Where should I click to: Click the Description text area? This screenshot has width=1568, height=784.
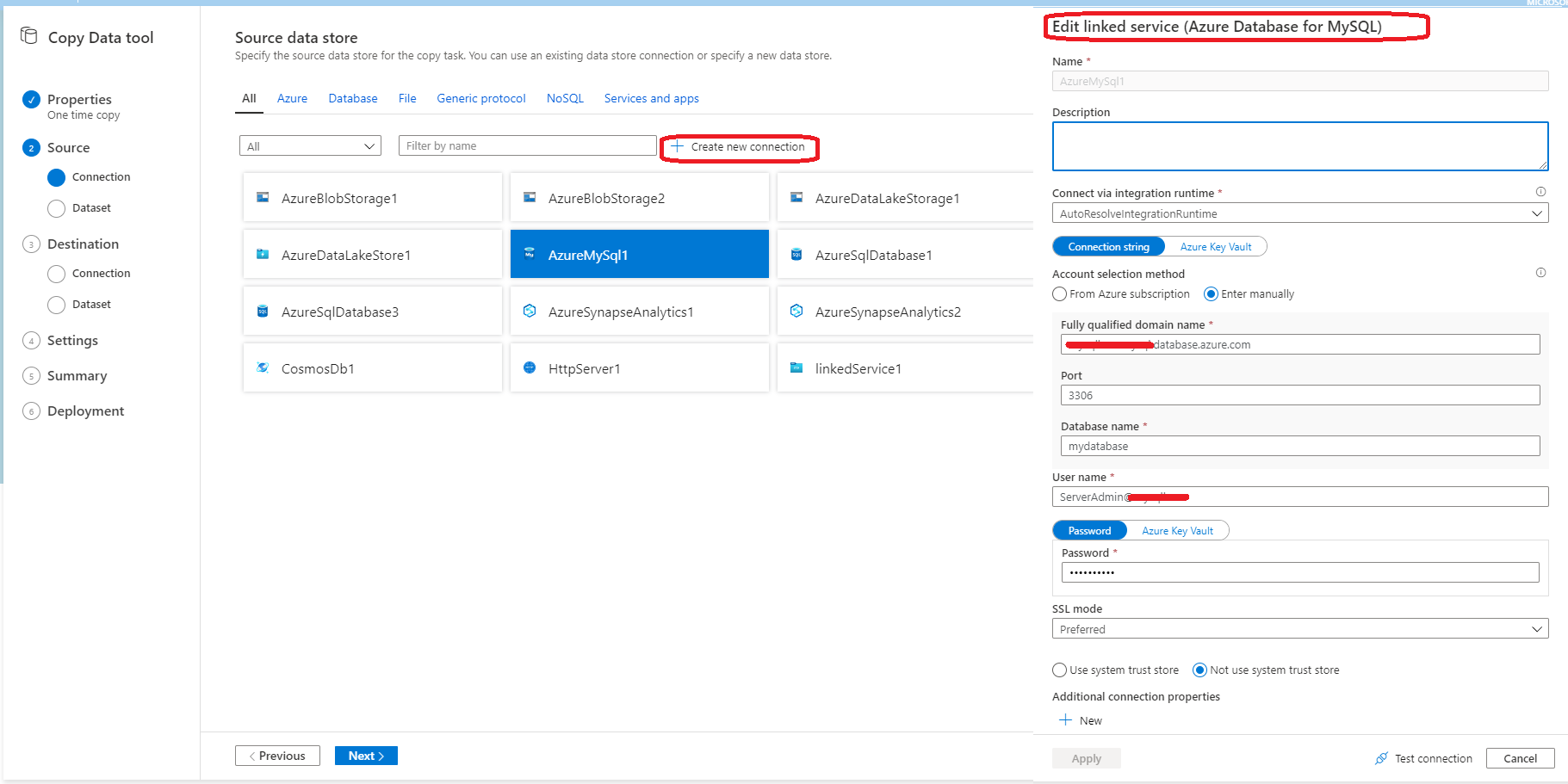pos(1300,146)
